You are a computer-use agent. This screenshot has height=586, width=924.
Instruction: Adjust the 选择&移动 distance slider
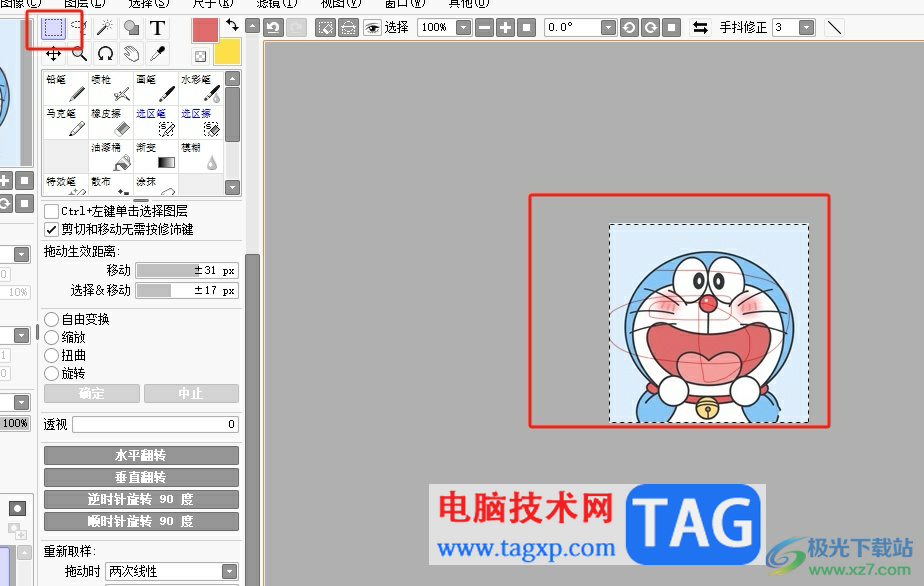tap(187, 291)
